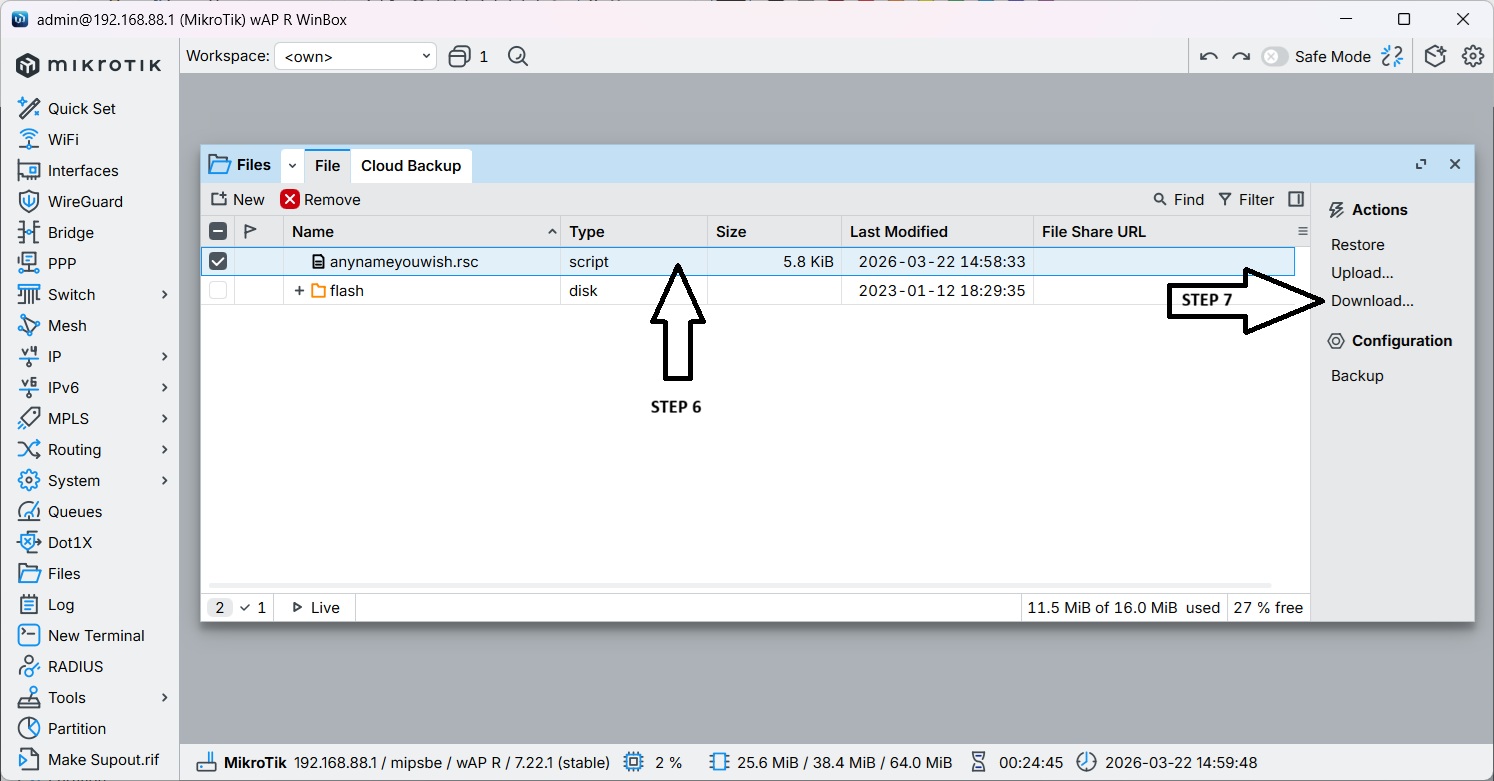Screen dimensions: 1494x781
Task: Open the Files window tab dropdown arrow
Action: [292, 165]
